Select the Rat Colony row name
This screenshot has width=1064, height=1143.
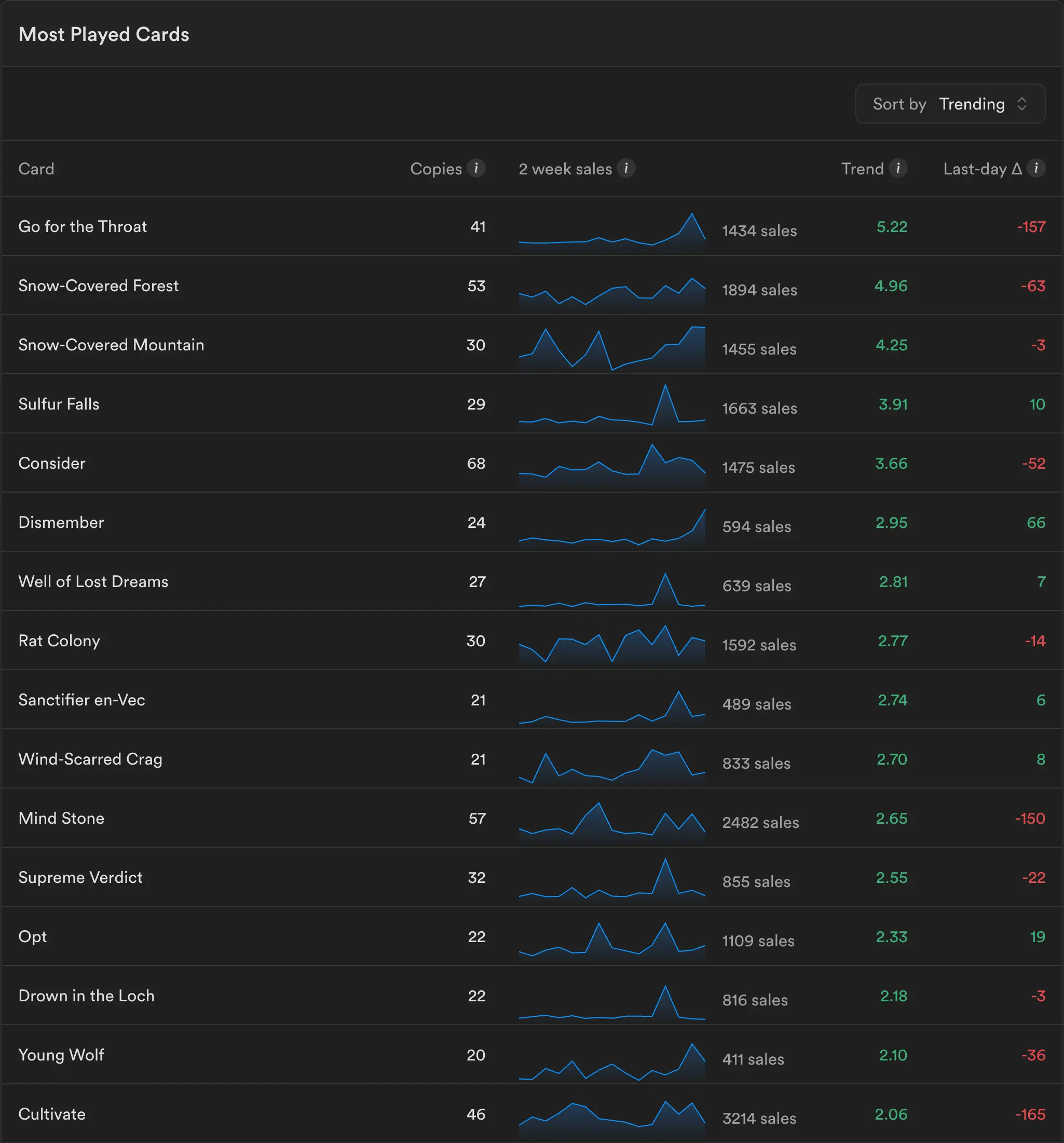[59, 641]
